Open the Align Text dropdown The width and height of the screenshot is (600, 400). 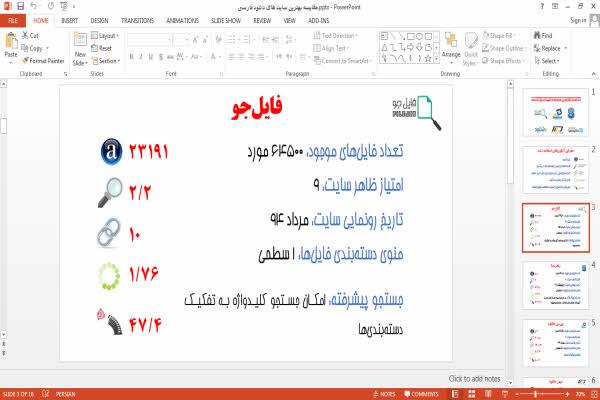point(330,48)
